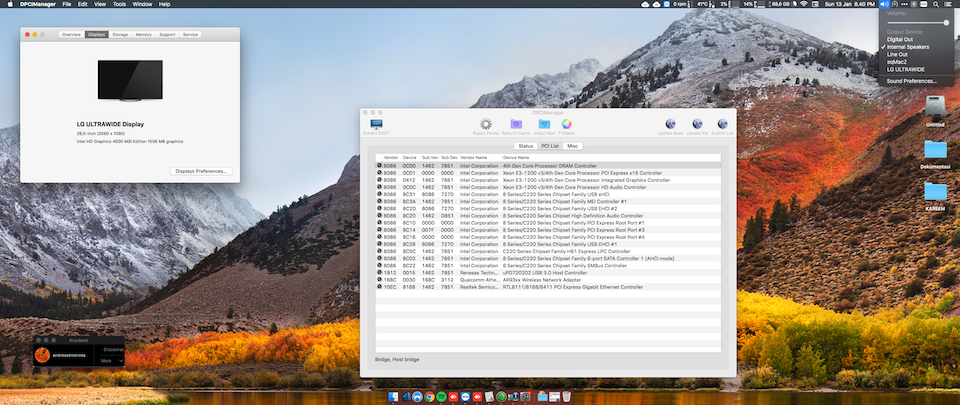Click the date and time in the menu bar
Viewport: 960px width, 405px height.
point(850,4)
